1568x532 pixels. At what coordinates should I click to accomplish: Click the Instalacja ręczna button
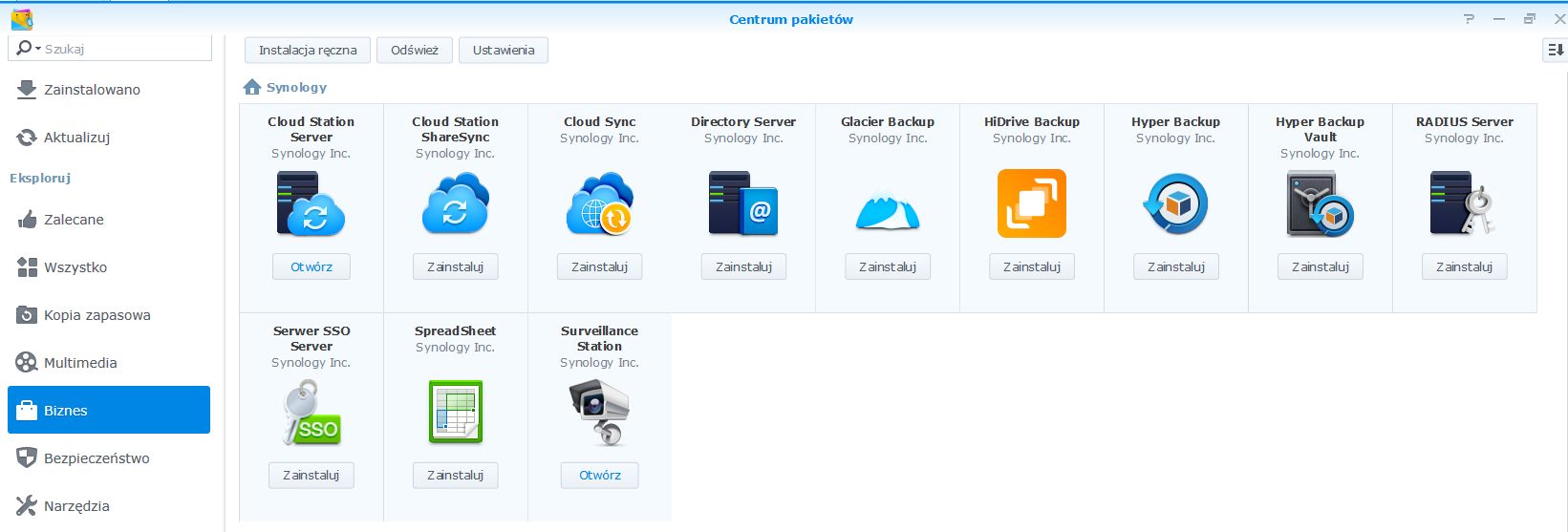click(x=308, y=50)
